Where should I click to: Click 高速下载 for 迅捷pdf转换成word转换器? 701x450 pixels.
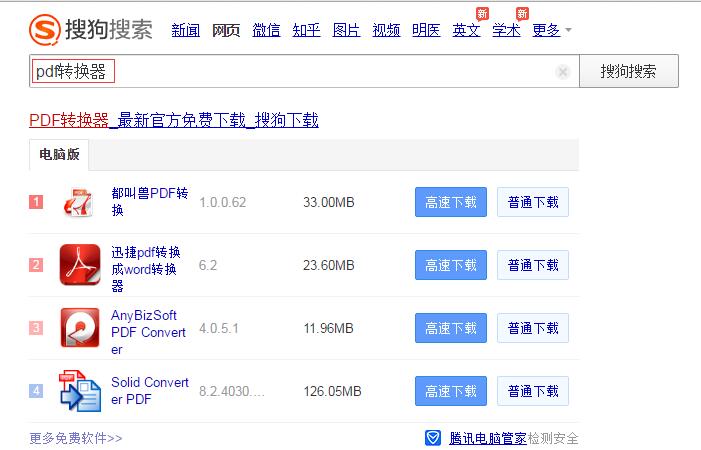pyautogui.click(x=451, y=265)
